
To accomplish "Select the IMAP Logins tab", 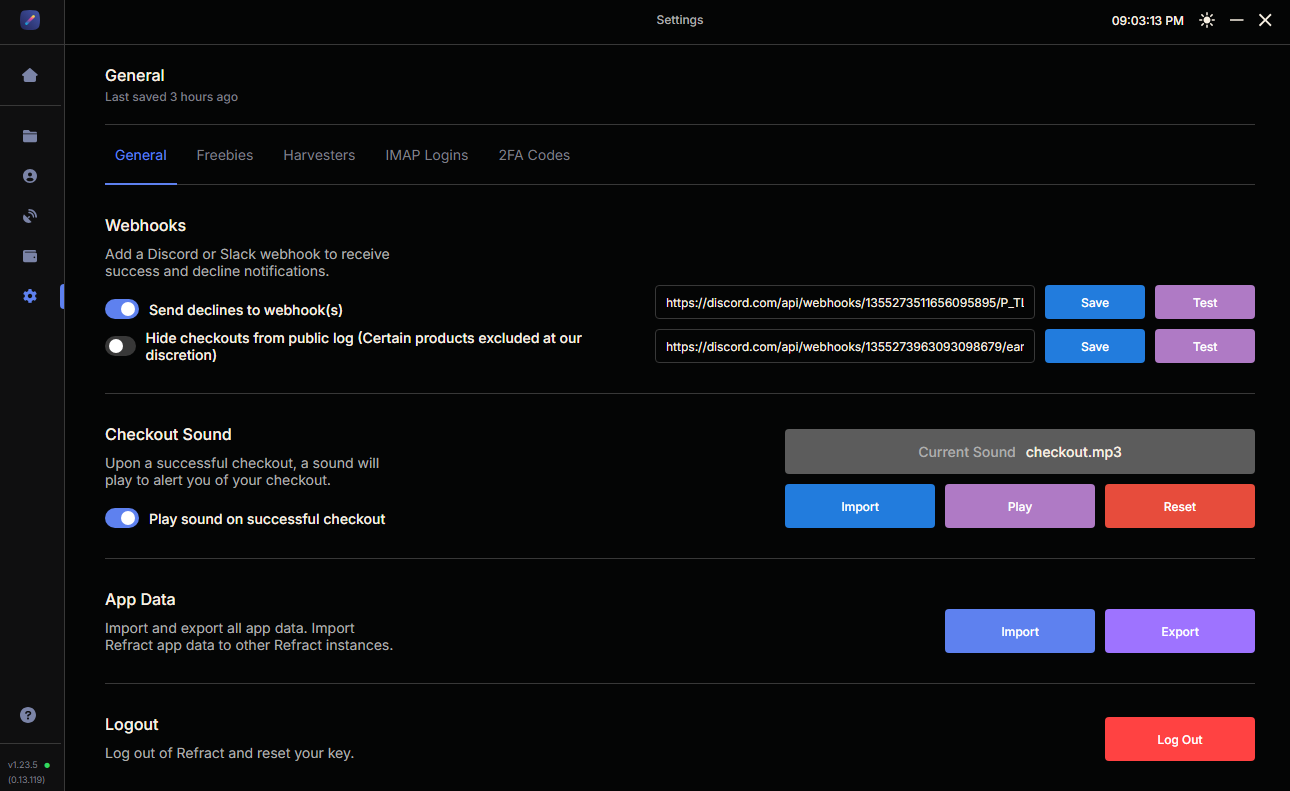I will coord(427,155).
